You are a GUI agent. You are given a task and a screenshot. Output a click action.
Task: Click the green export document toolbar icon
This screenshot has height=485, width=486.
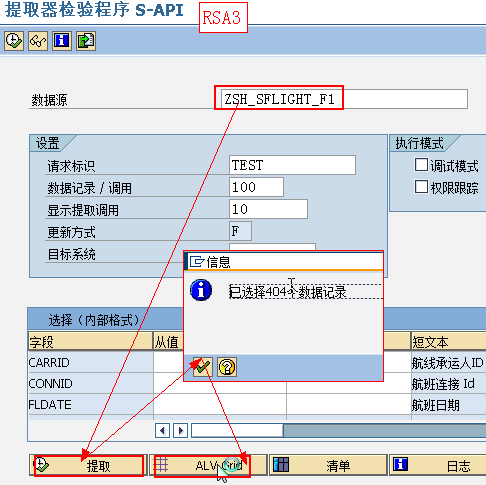pyautogui.click(x=86, y=41)
